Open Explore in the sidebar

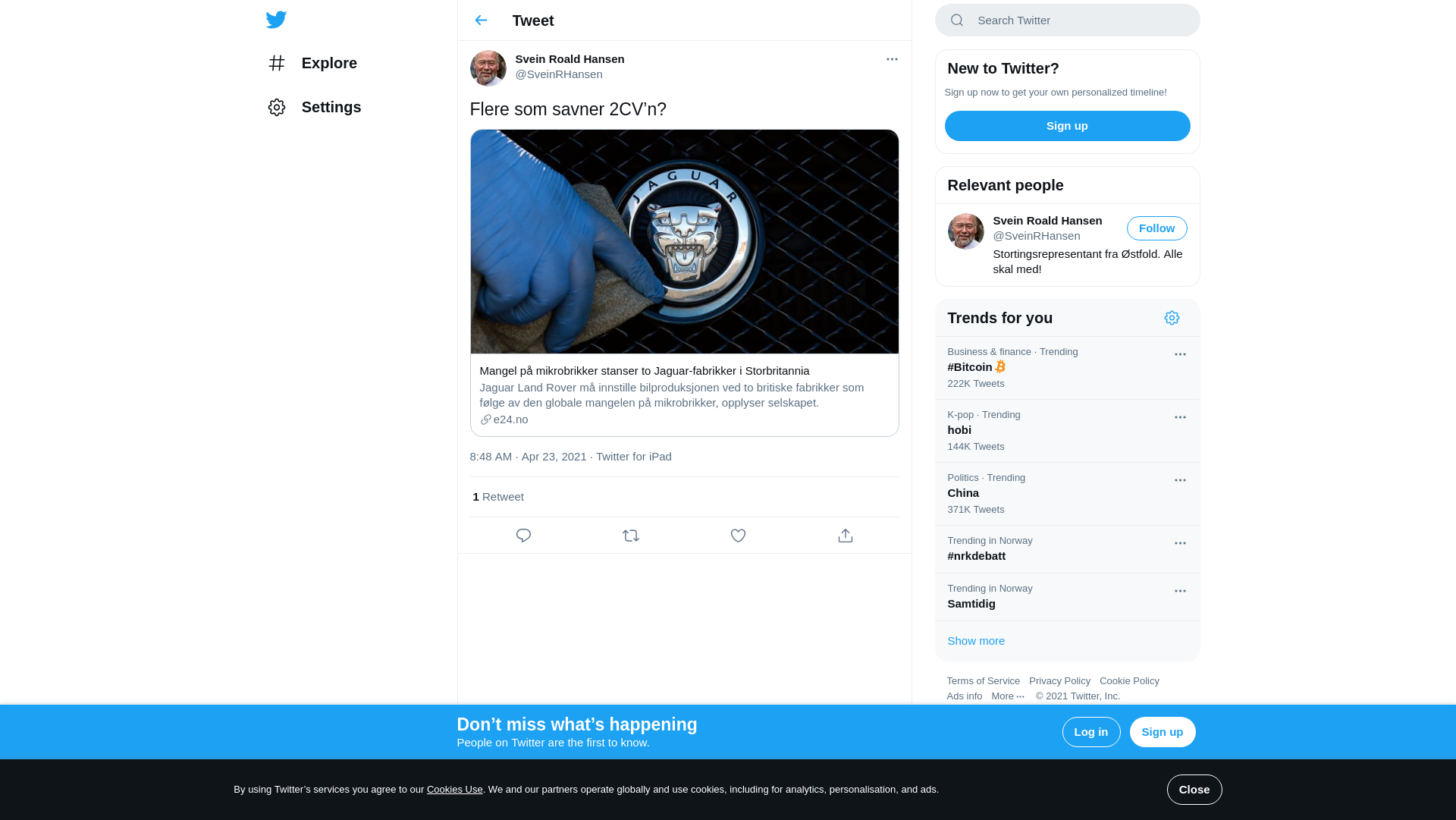tap(312, 63)
